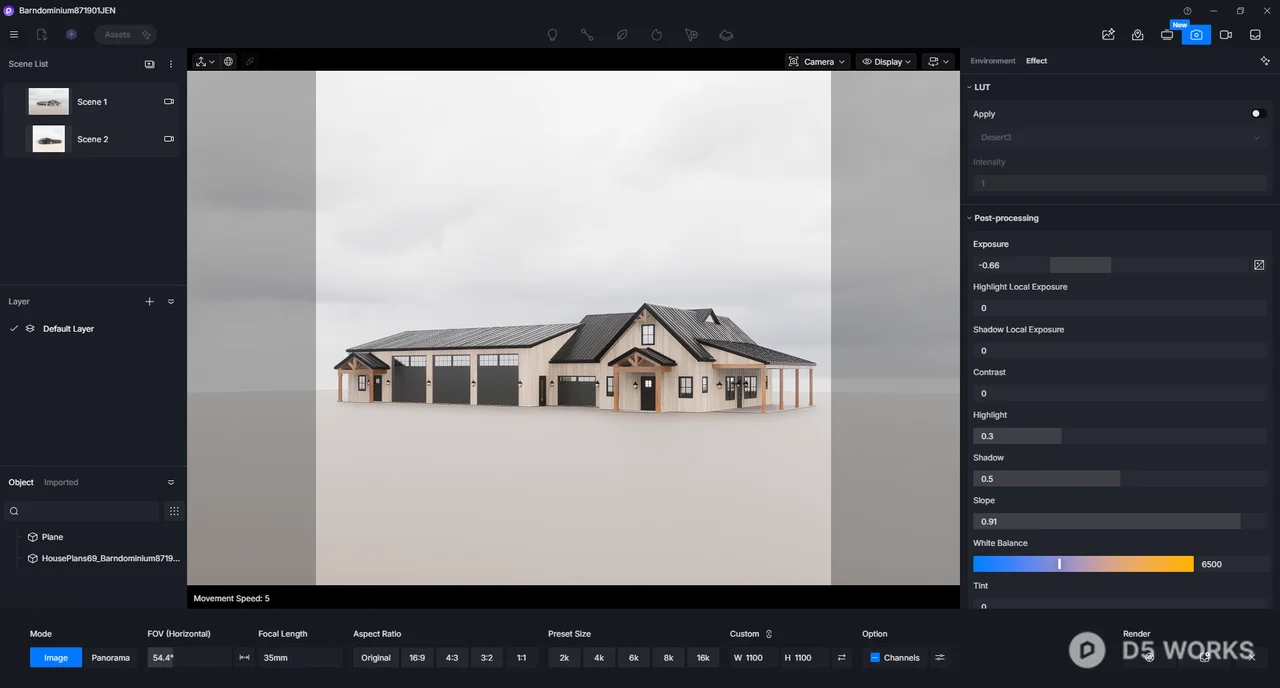
Task: Open the Display dropdown
Action: tap(886, 62)
